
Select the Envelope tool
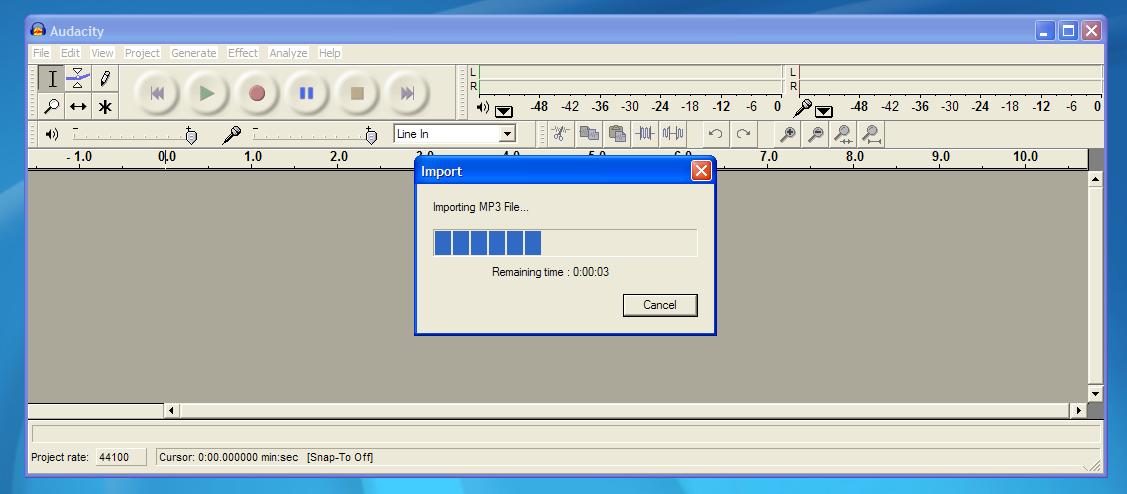tap(78, 78)
